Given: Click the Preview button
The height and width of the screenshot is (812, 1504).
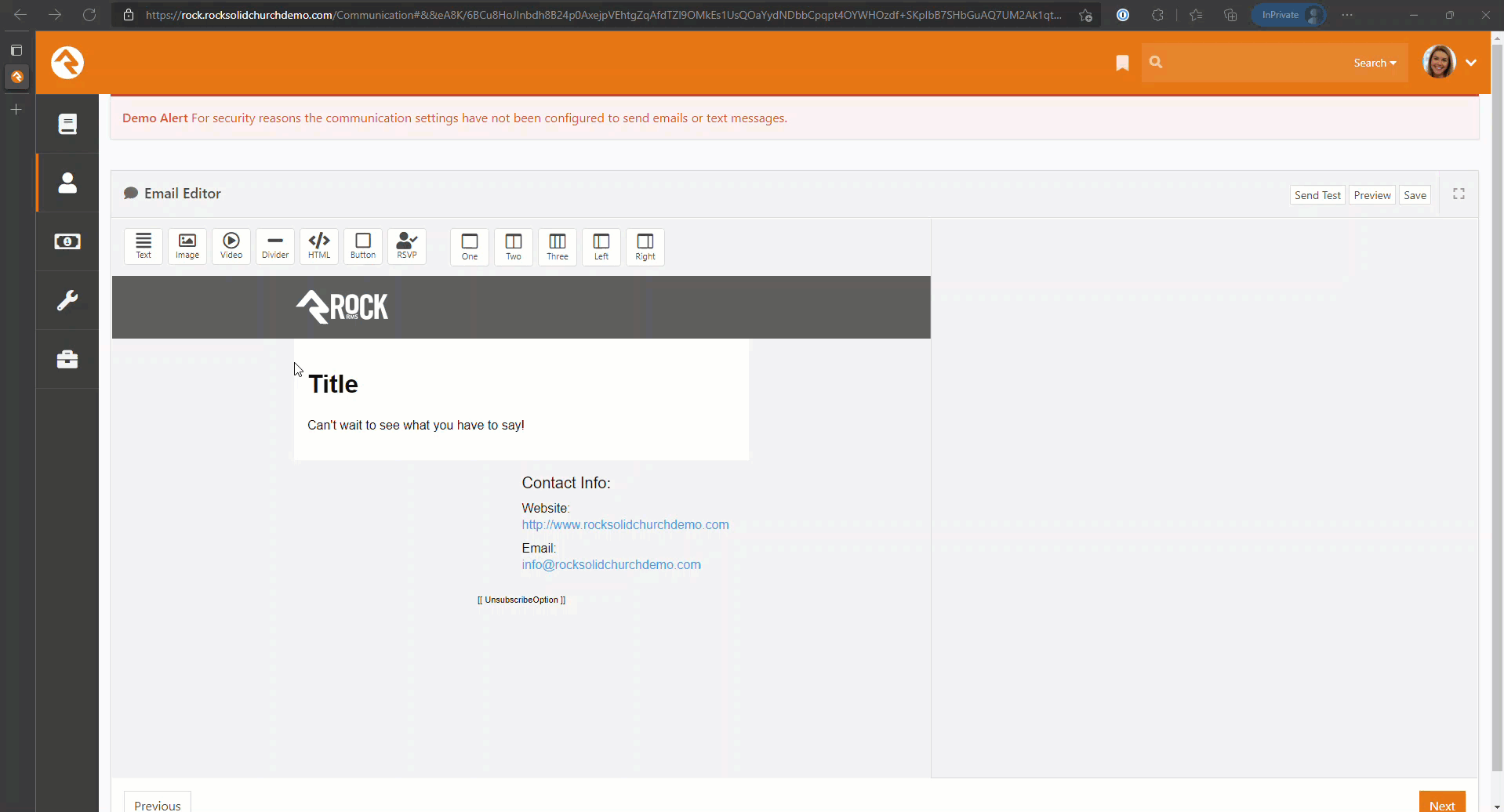Looking at the screenshot, I should pos(1372,195).
